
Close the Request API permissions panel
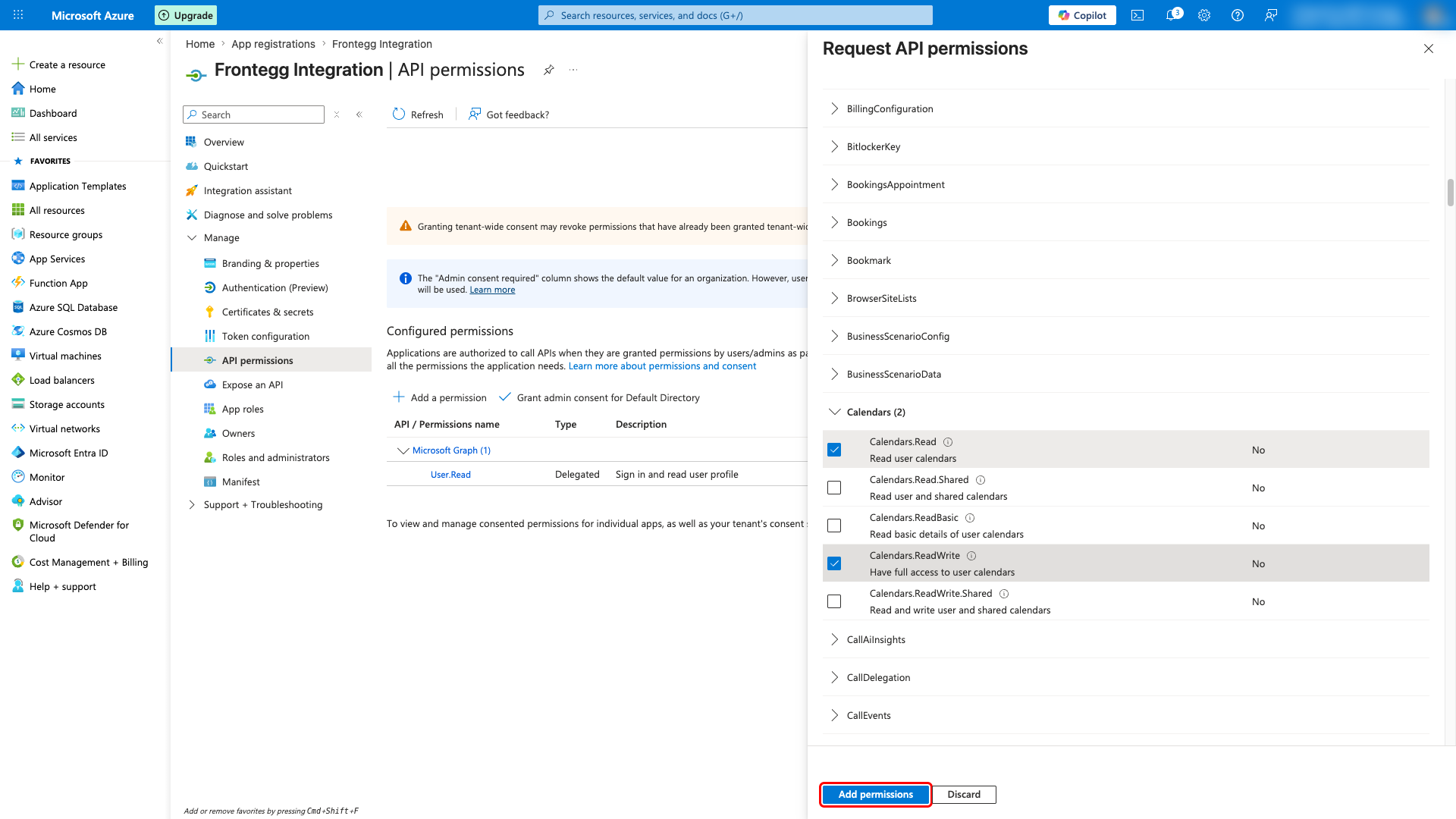point(1429,49)
